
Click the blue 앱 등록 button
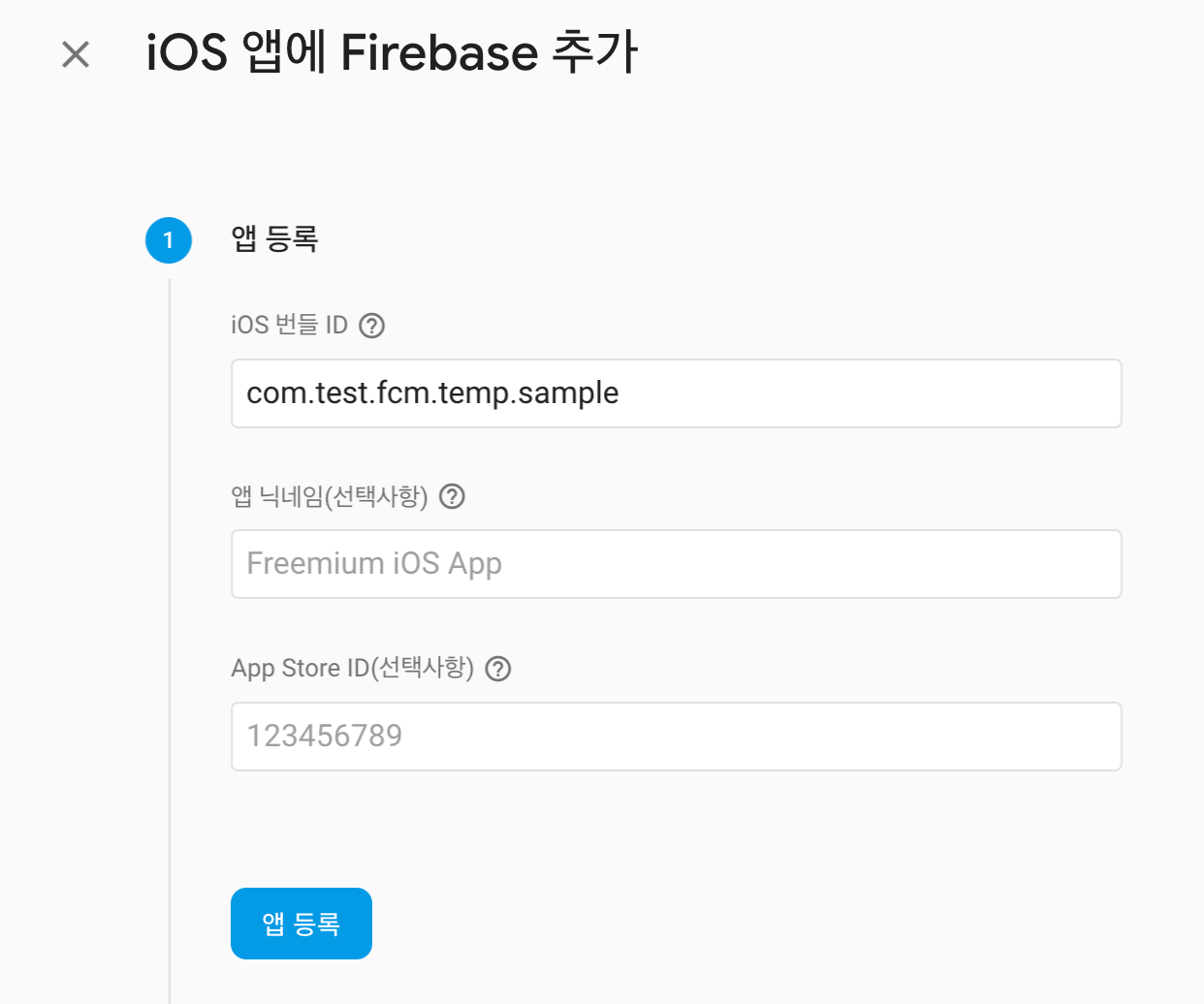pyautogui.click(x=301, y=924)
